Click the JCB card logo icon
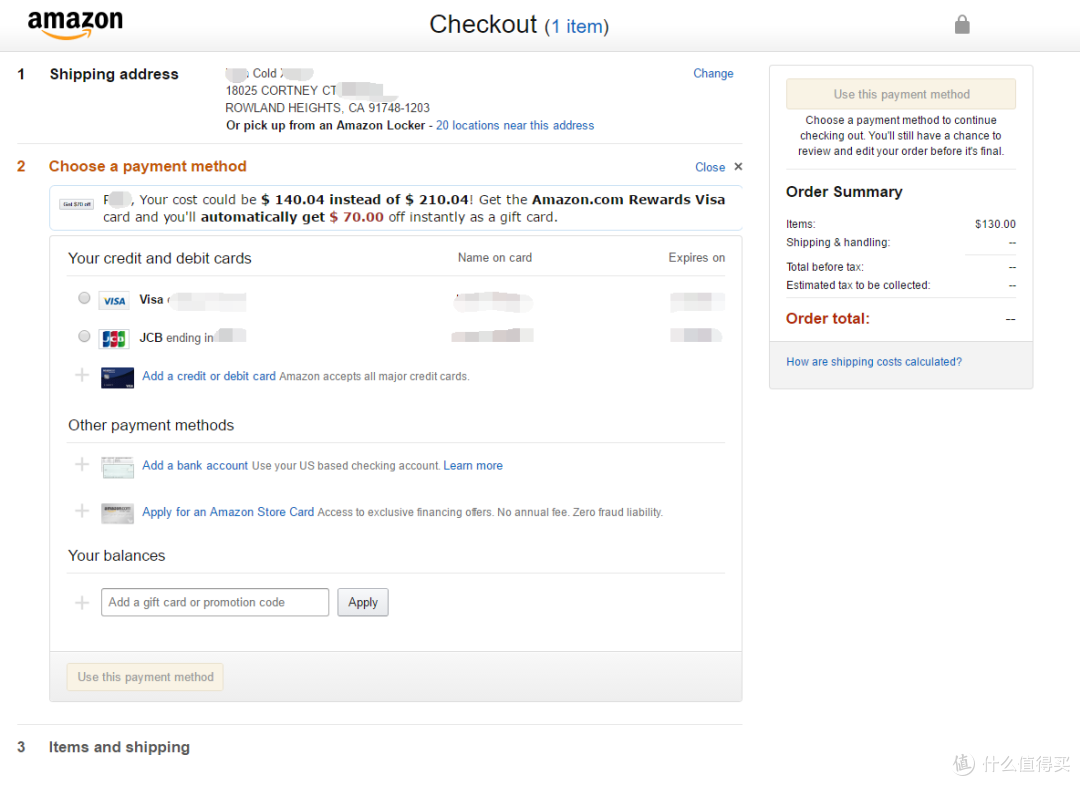This screenshot has height=786, width=1080. pos(114,338)
